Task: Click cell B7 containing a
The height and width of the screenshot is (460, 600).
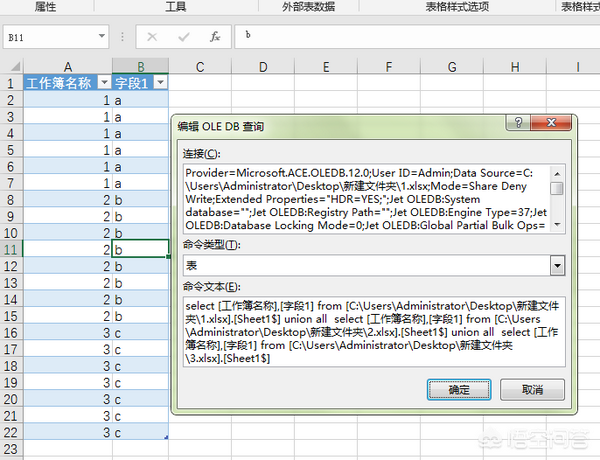Action: 140,183
